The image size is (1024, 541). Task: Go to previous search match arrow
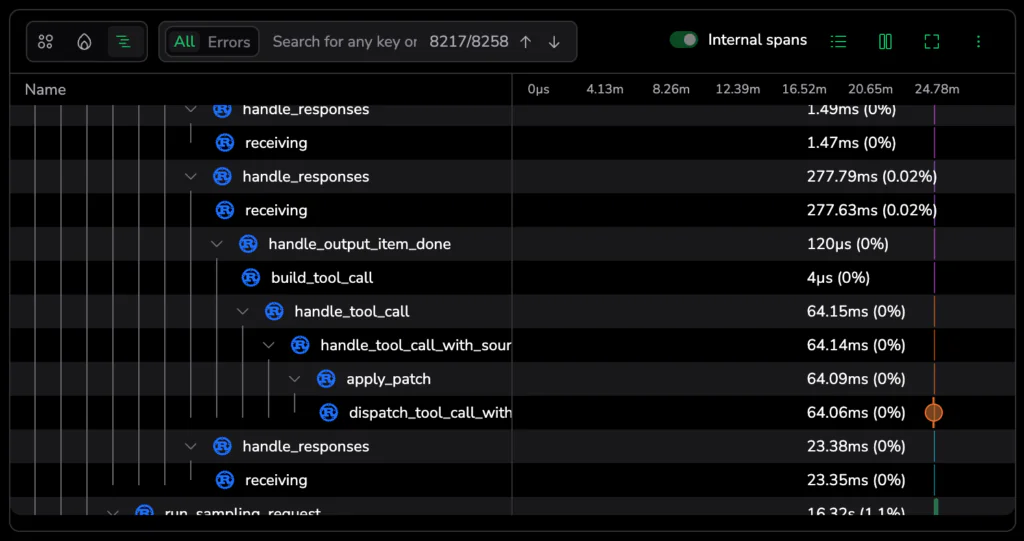[x=526, y=42]
